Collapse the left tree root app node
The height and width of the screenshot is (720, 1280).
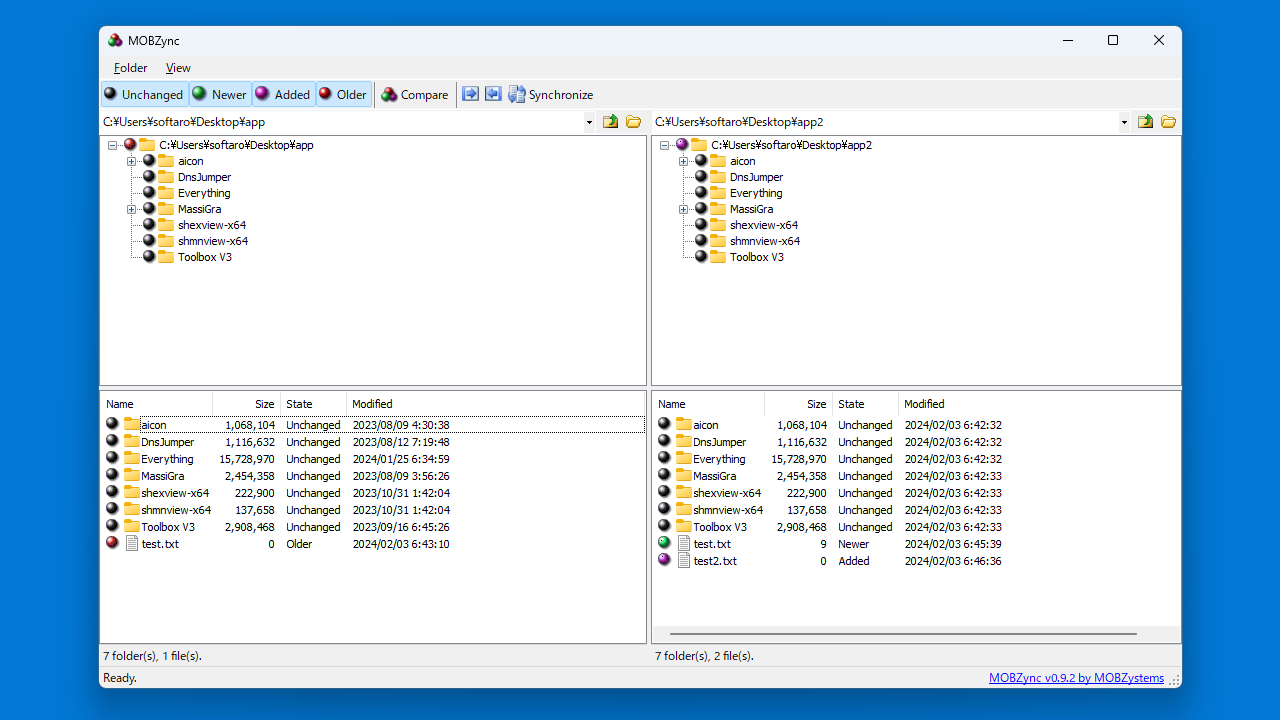(x=113, y=145)
